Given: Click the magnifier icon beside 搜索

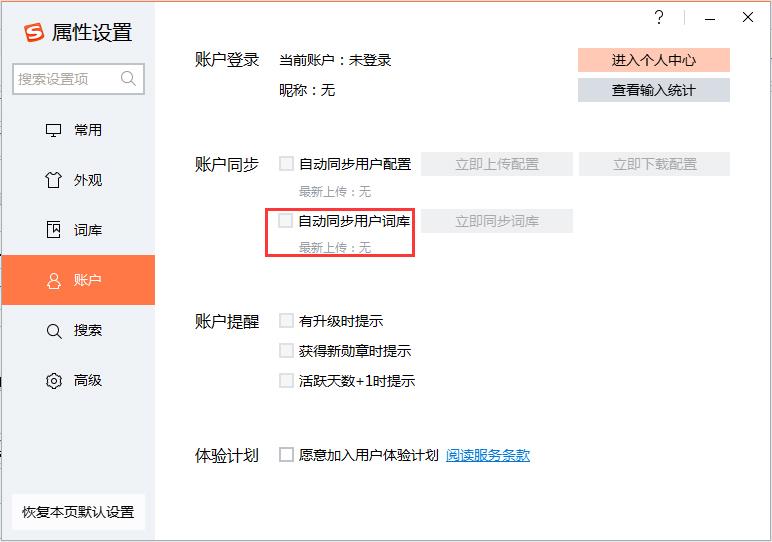Looking at the screenshot, I should point(54,330).
